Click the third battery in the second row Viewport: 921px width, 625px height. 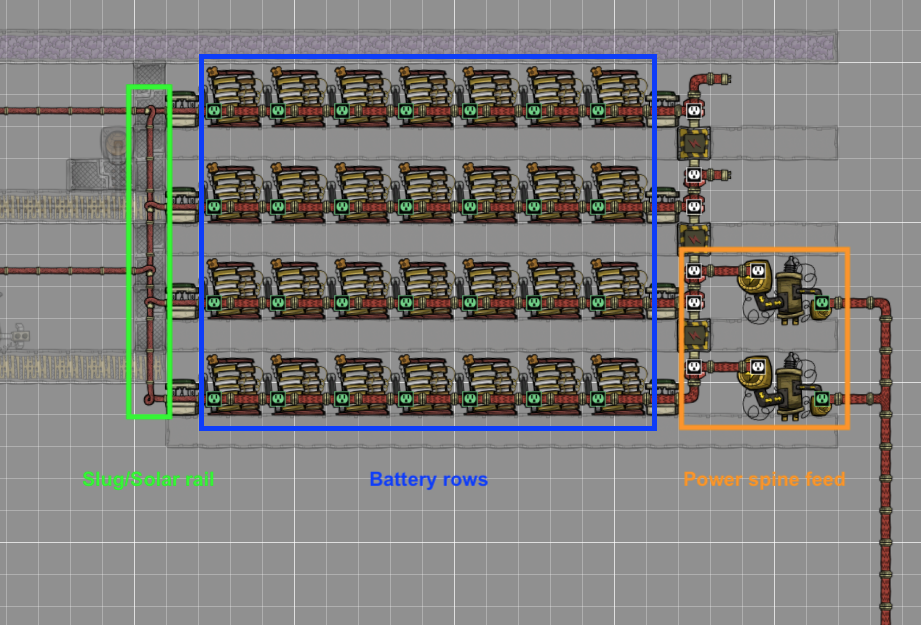pos(362,193)
